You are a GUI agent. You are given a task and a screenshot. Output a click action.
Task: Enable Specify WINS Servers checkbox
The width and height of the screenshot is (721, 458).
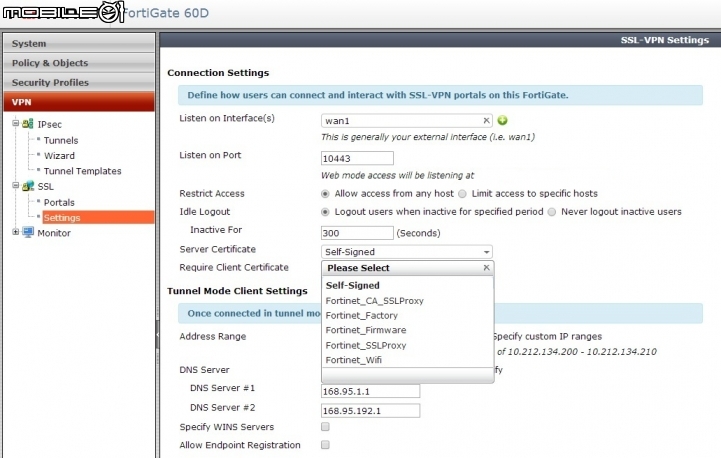(x=325, y=427)
